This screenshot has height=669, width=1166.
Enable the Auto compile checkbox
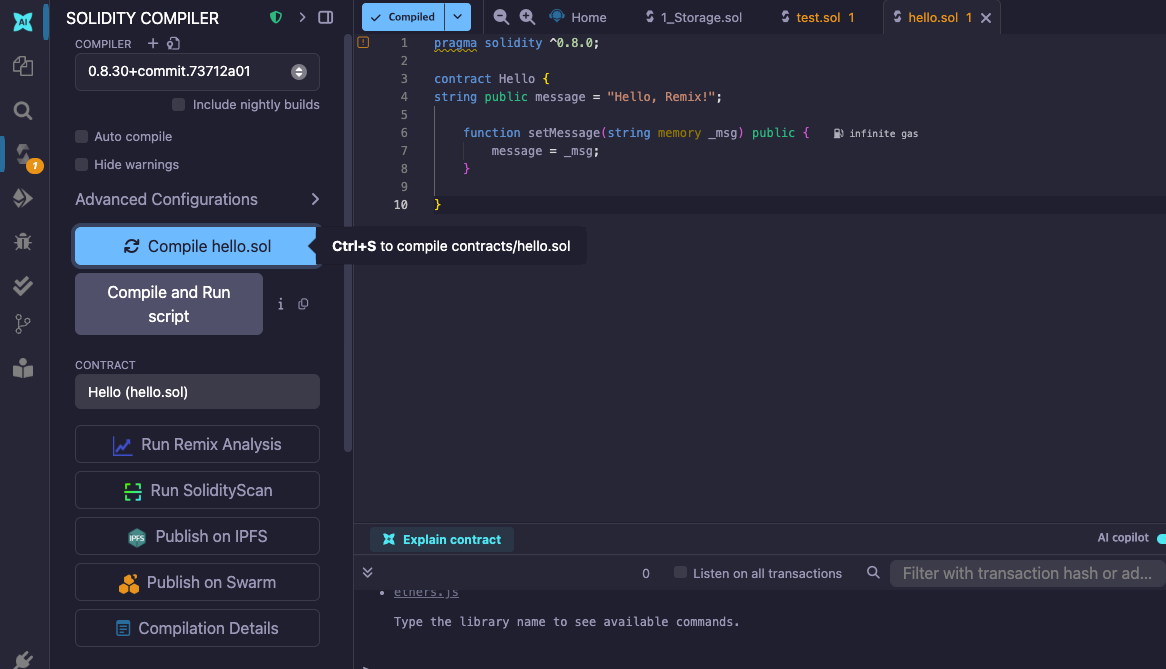(82, 137)
